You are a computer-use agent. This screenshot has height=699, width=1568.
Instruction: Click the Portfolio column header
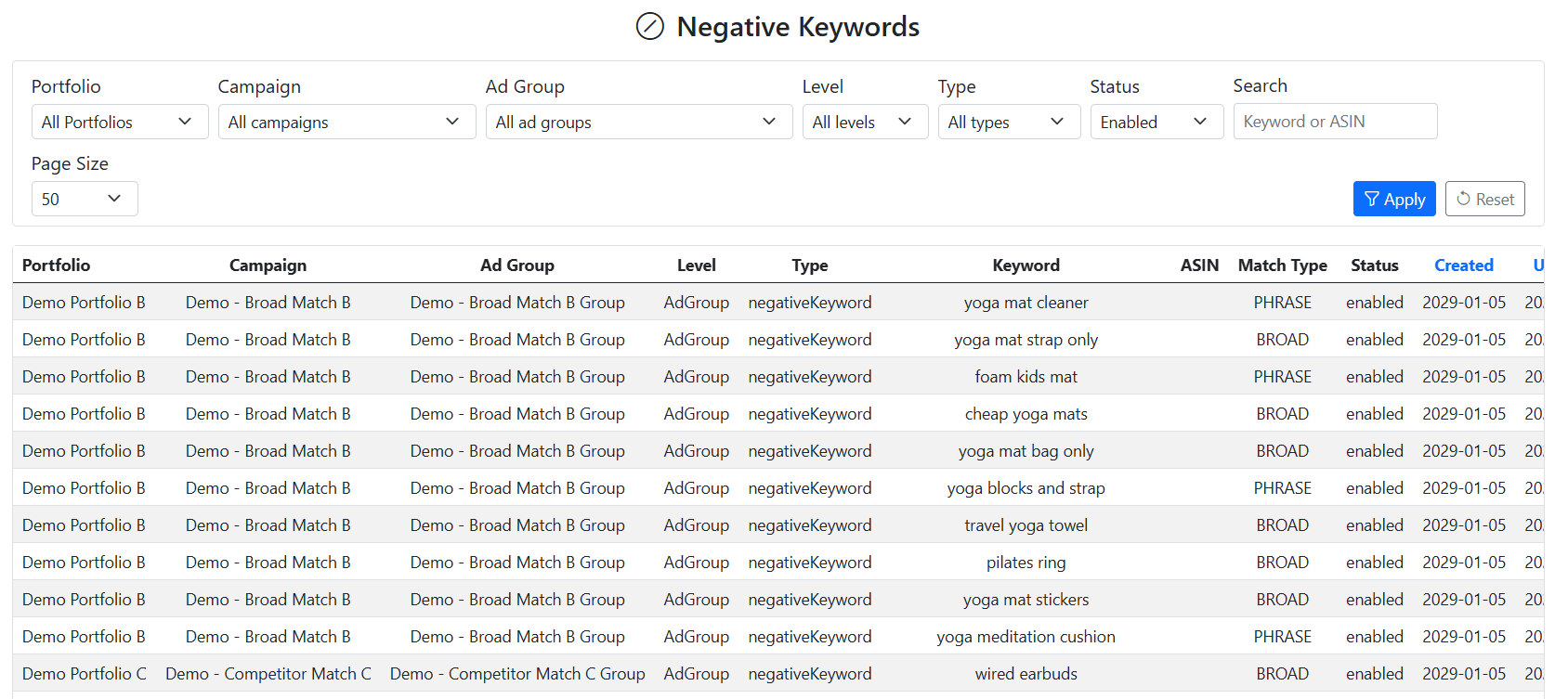[57, 265]
